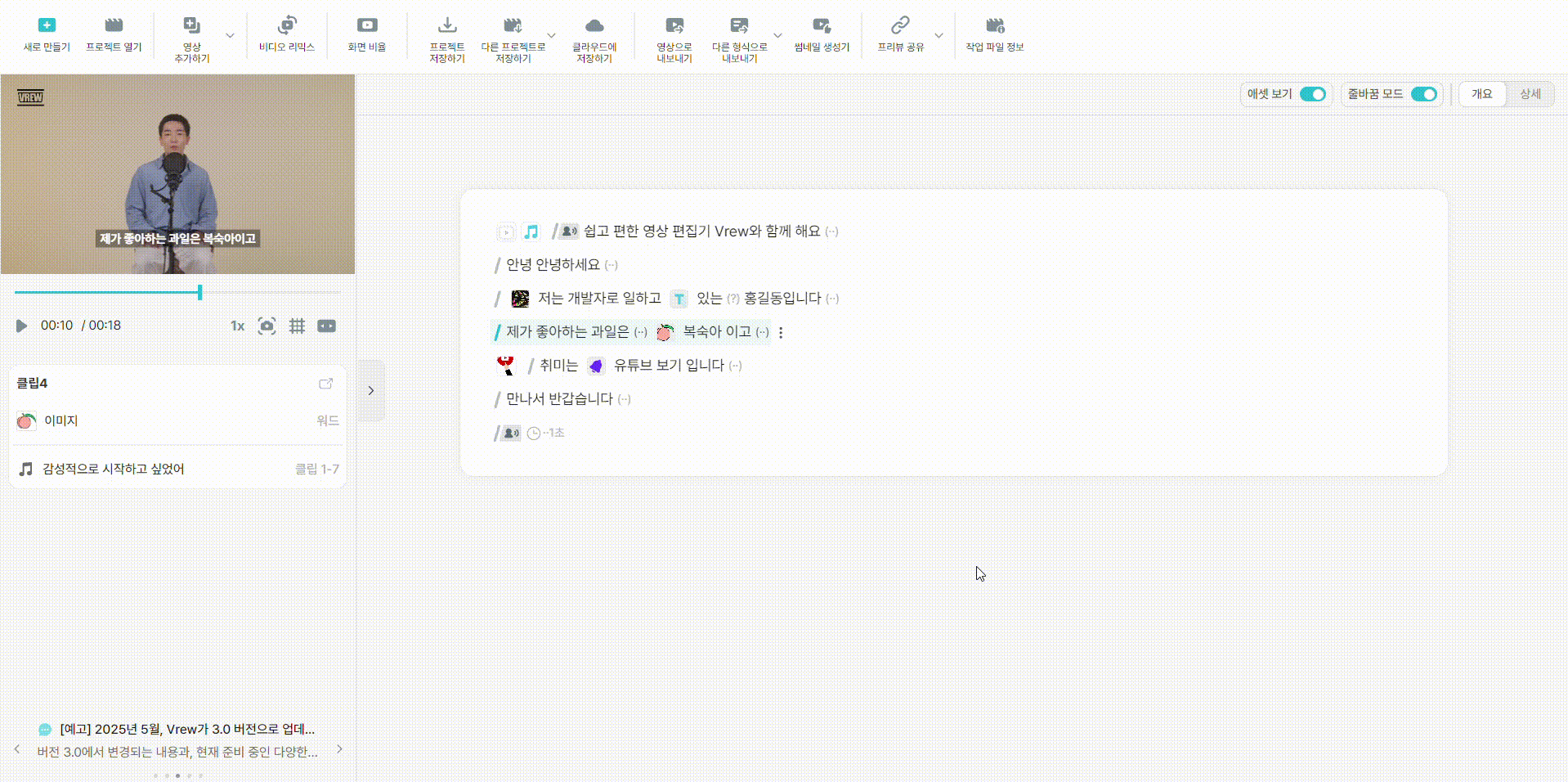This screenshot has height=782, width=1568.
Task: Expand the side panel chevron arrow
Action: 371,390
